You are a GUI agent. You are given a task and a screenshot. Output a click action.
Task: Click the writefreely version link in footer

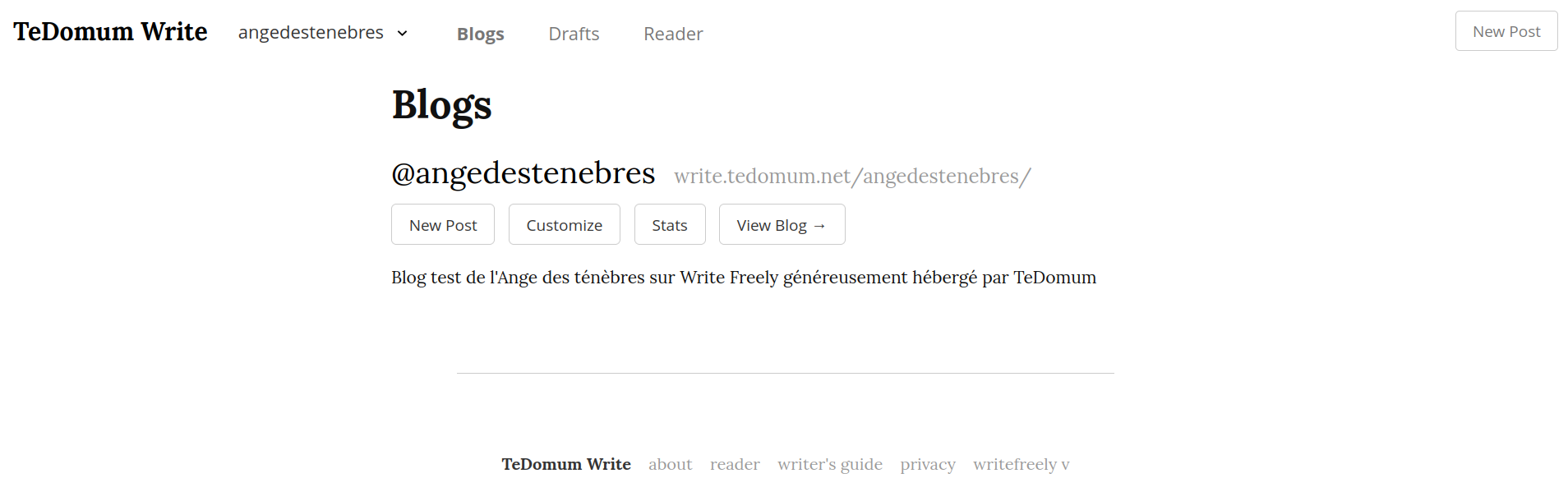pos(1022,464)
